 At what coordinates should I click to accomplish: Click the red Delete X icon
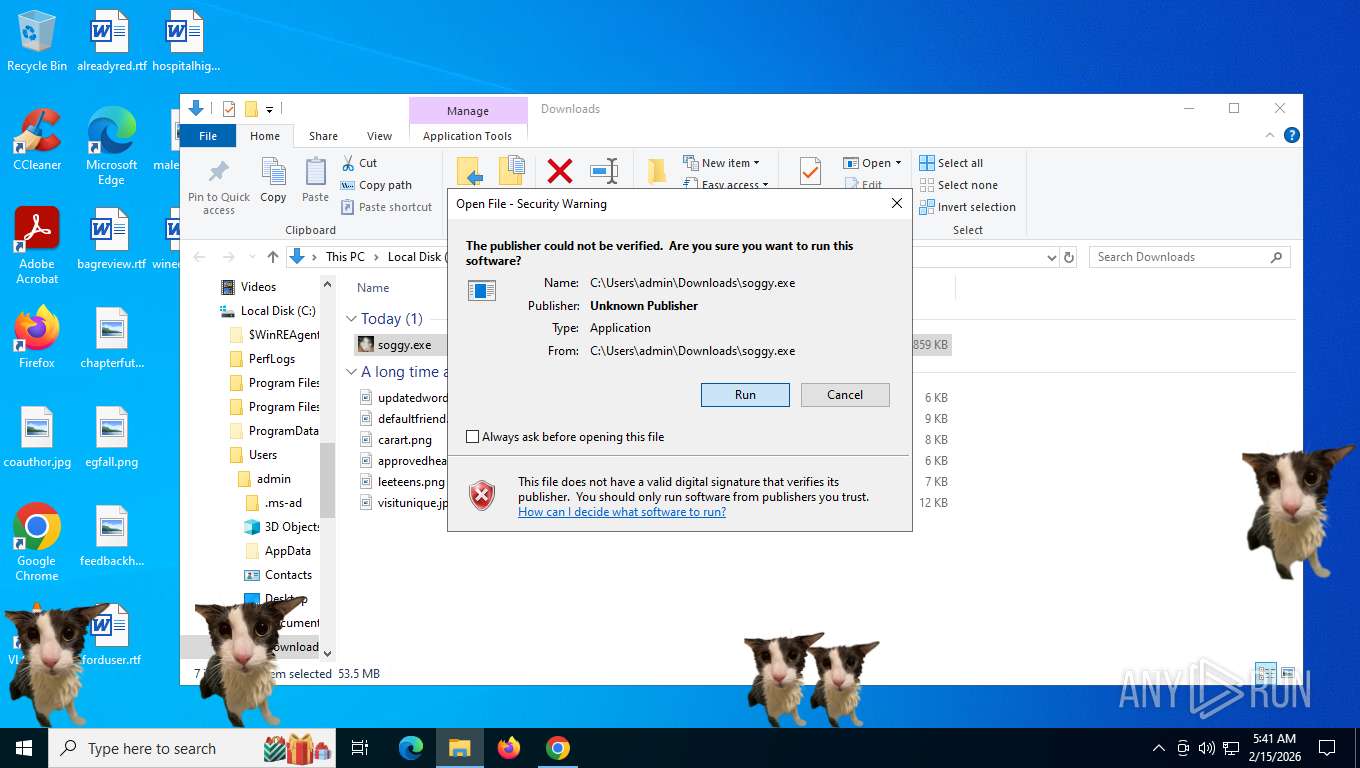(560, 171)
